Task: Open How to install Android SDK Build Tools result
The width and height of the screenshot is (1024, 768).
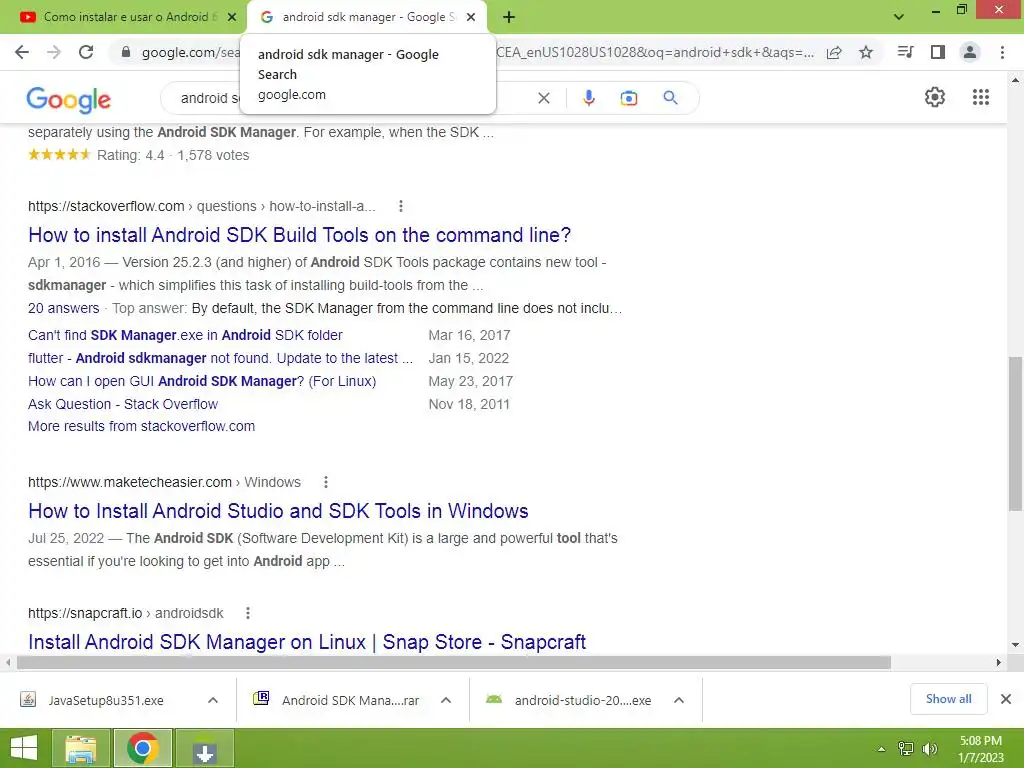Action: [x=300, y=235]
